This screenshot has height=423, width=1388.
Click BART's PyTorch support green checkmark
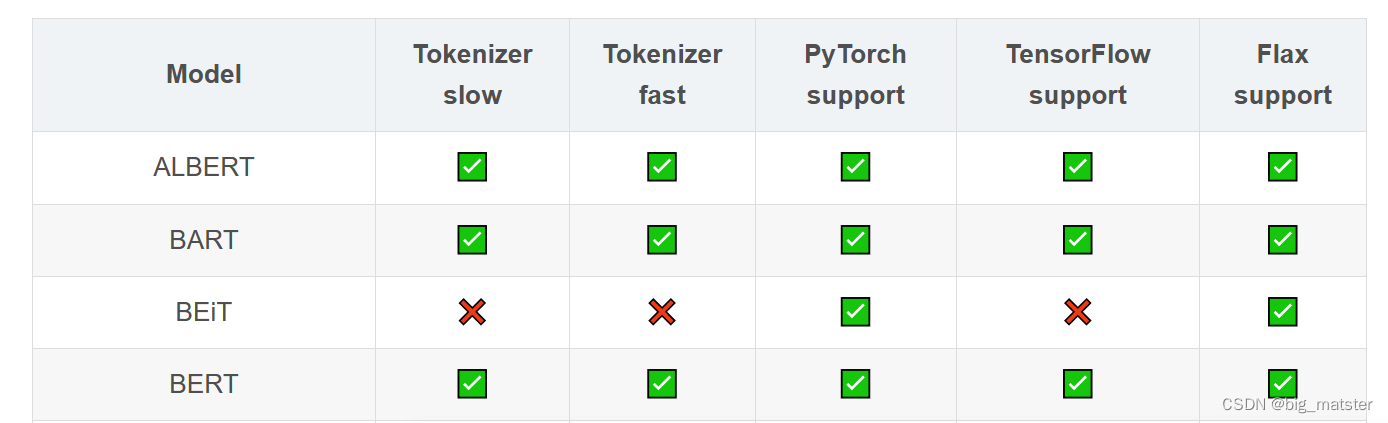pyautogui.click(x=855, y=240)
